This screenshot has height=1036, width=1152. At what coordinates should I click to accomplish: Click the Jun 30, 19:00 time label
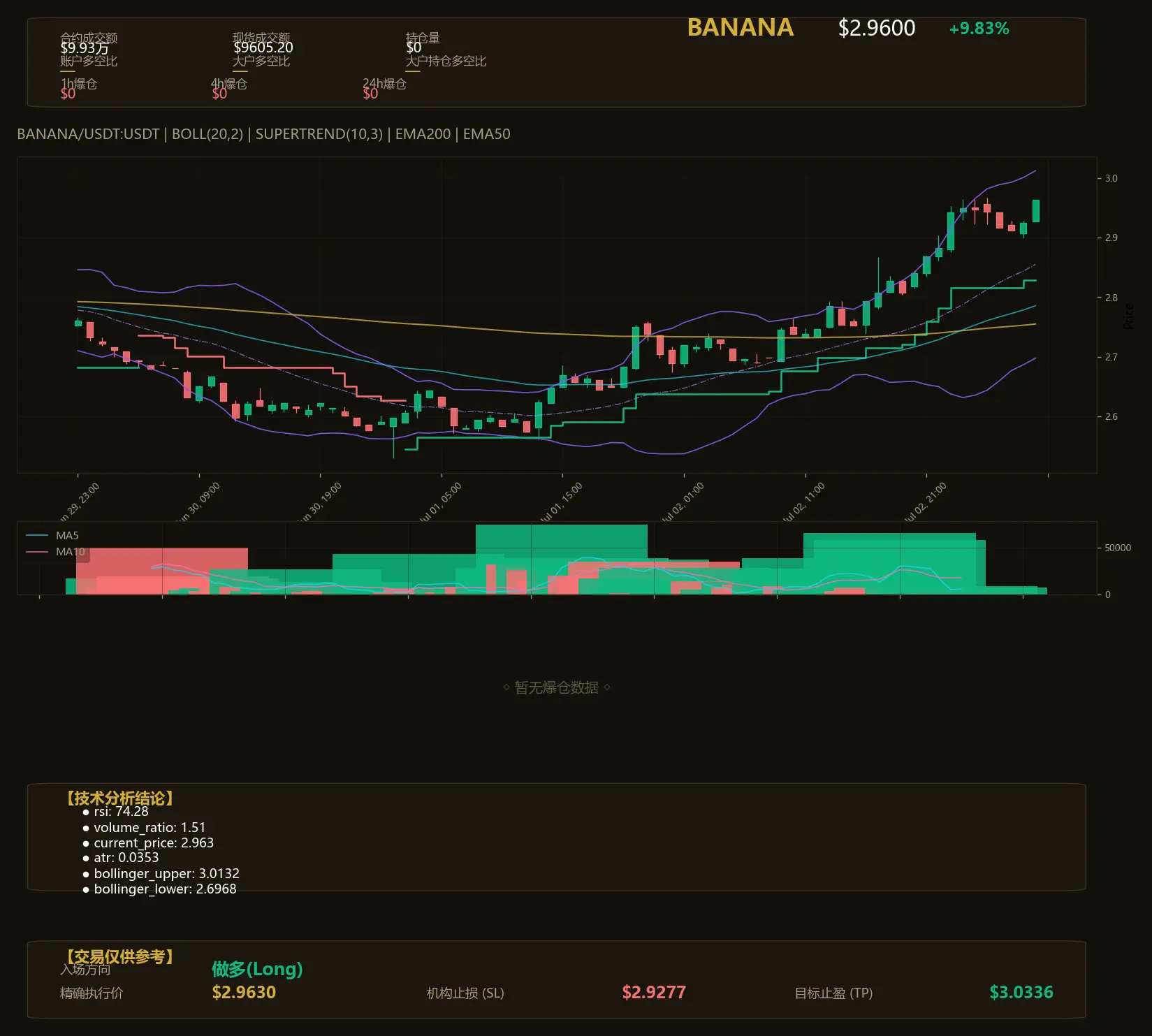320,502
